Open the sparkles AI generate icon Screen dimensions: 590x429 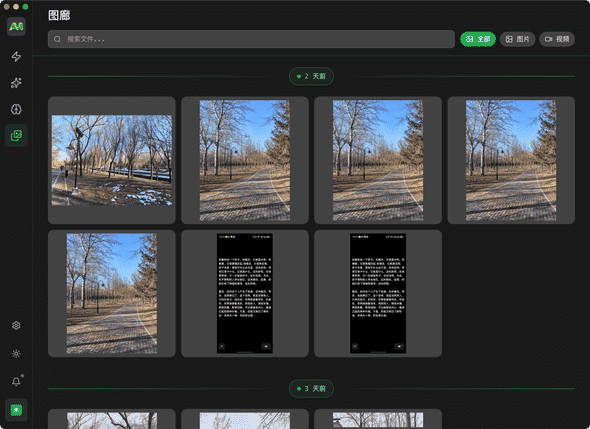pos(16,83)
